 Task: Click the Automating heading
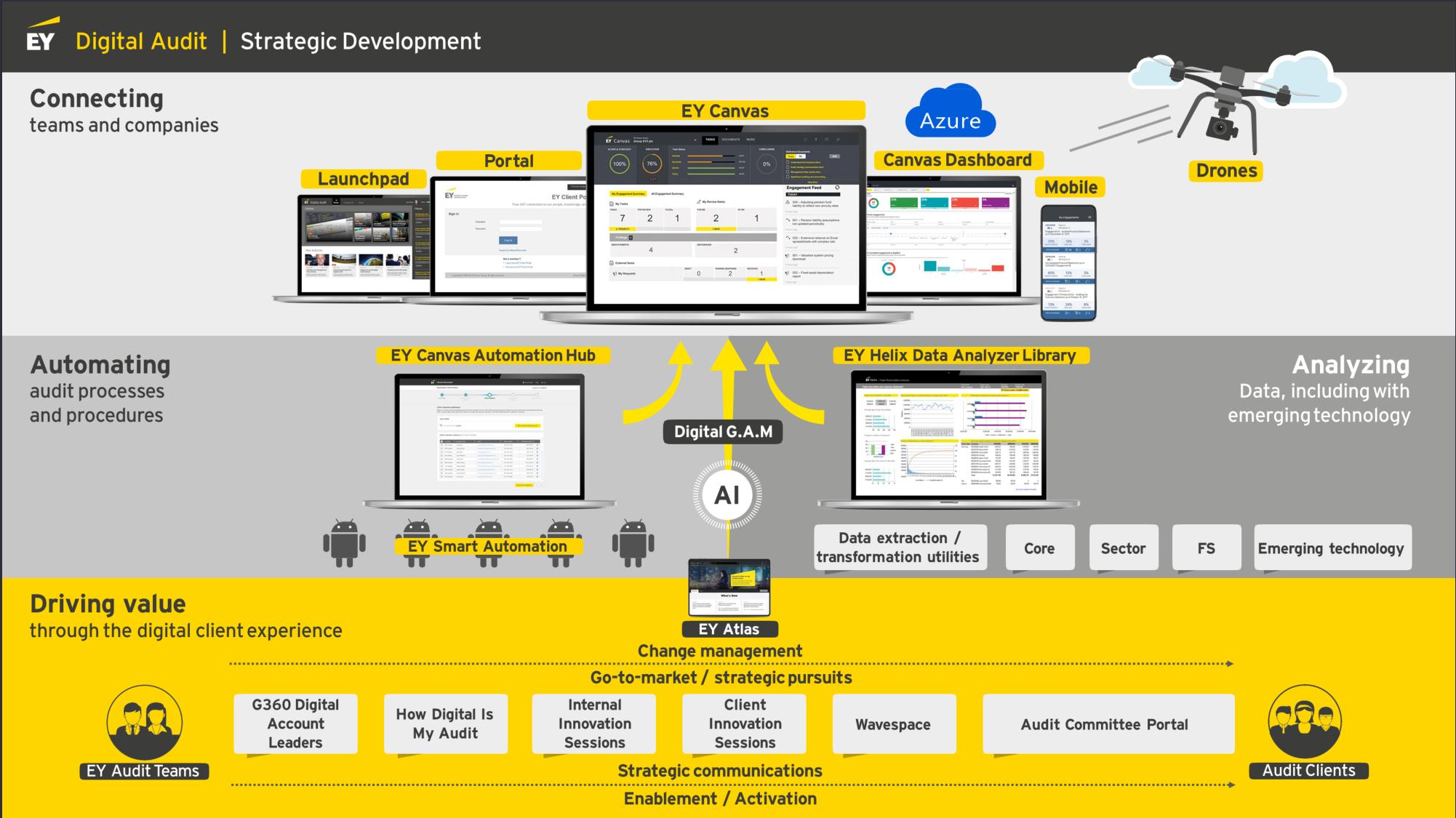pyautogui.click(x=100, y=364)
